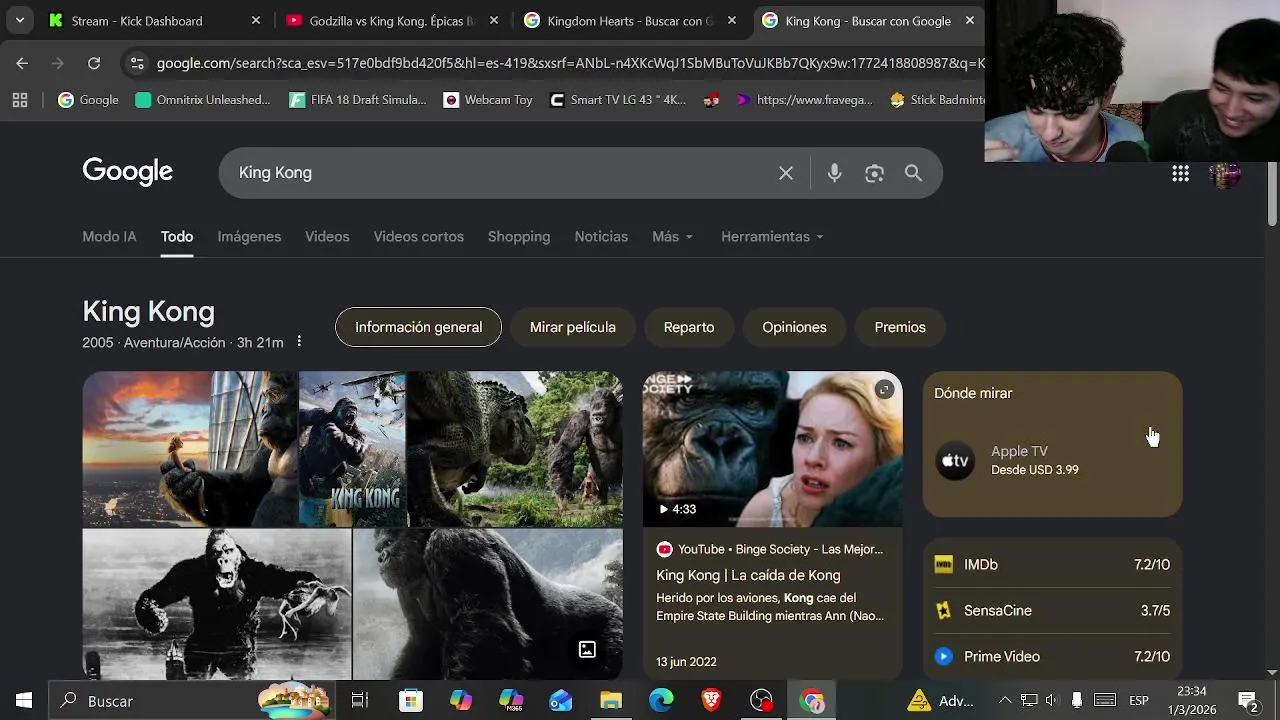
Task: Launch Microsoft Edge from taskbar
Action: tap(661, 701)
